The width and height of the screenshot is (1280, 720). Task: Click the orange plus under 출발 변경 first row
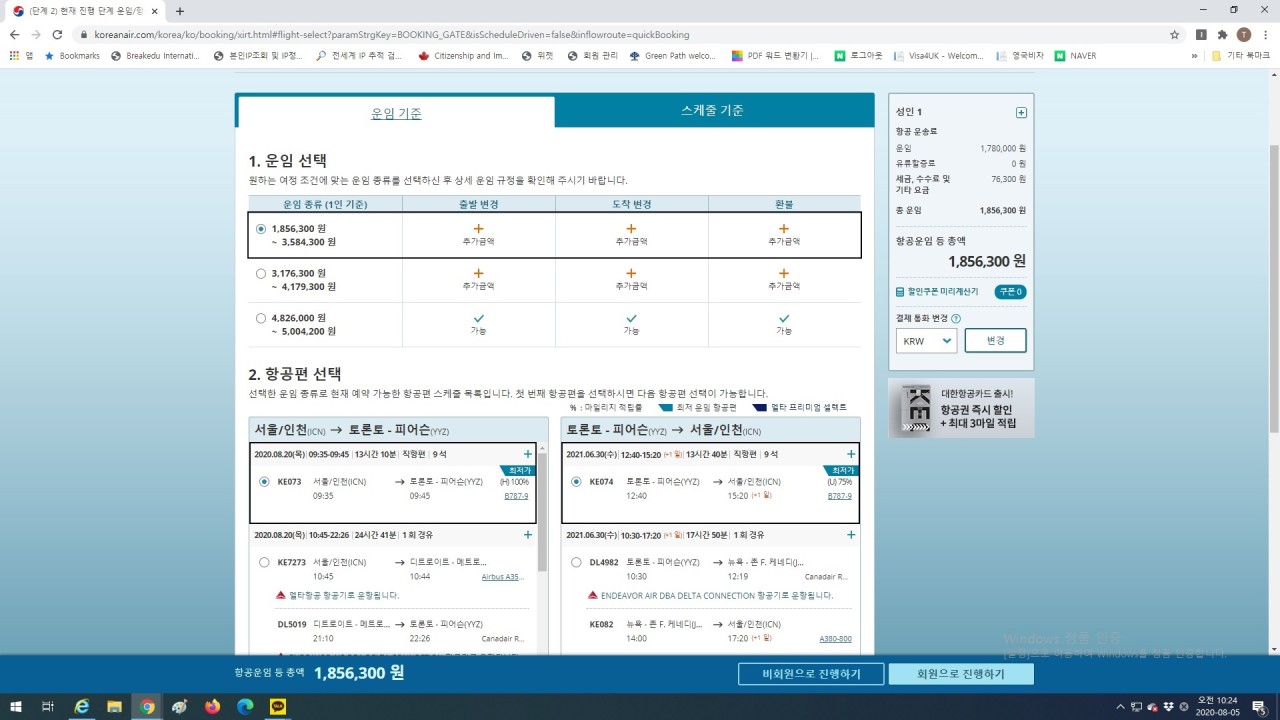click(478, 229)
